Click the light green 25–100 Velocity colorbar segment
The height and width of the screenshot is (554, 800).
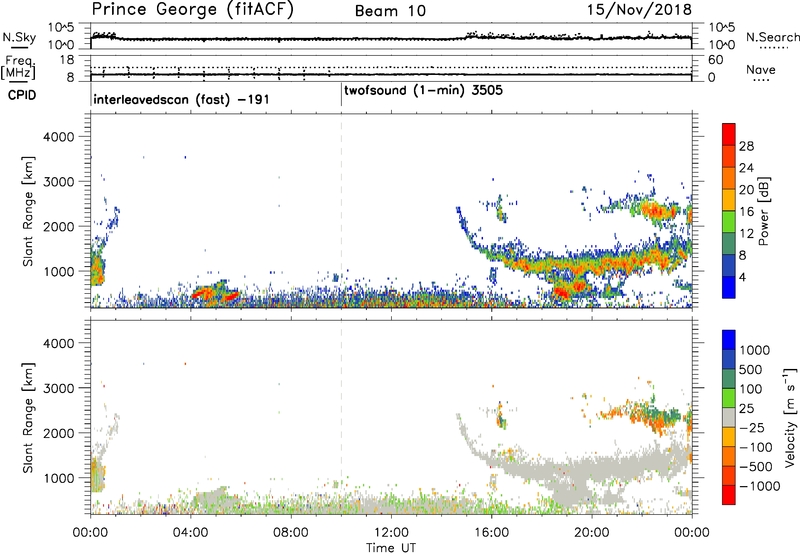(x=729, y=398)
